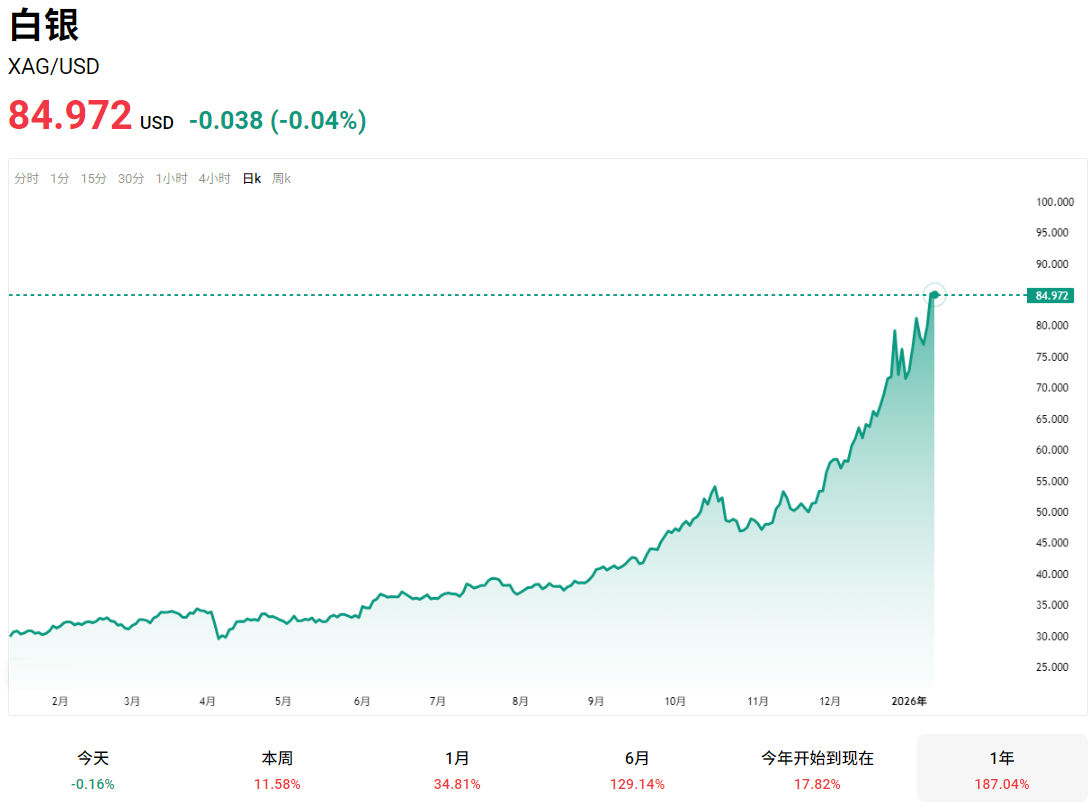Click the current price marker dot on chart
The width and height of the screenshot is (1092, 808).
(x=934, y=295)
